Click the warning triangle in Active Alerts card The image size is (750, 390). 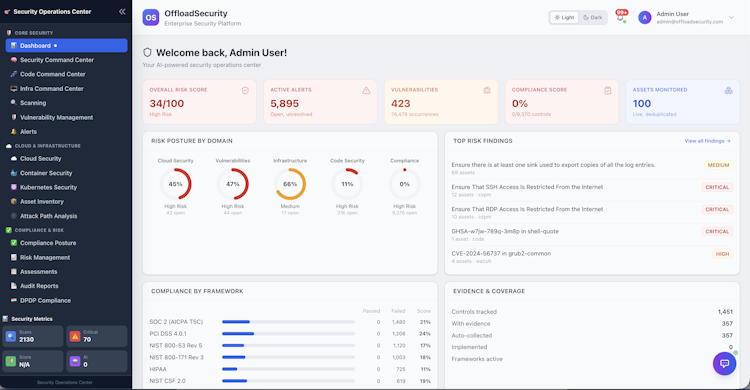point(366,90)
